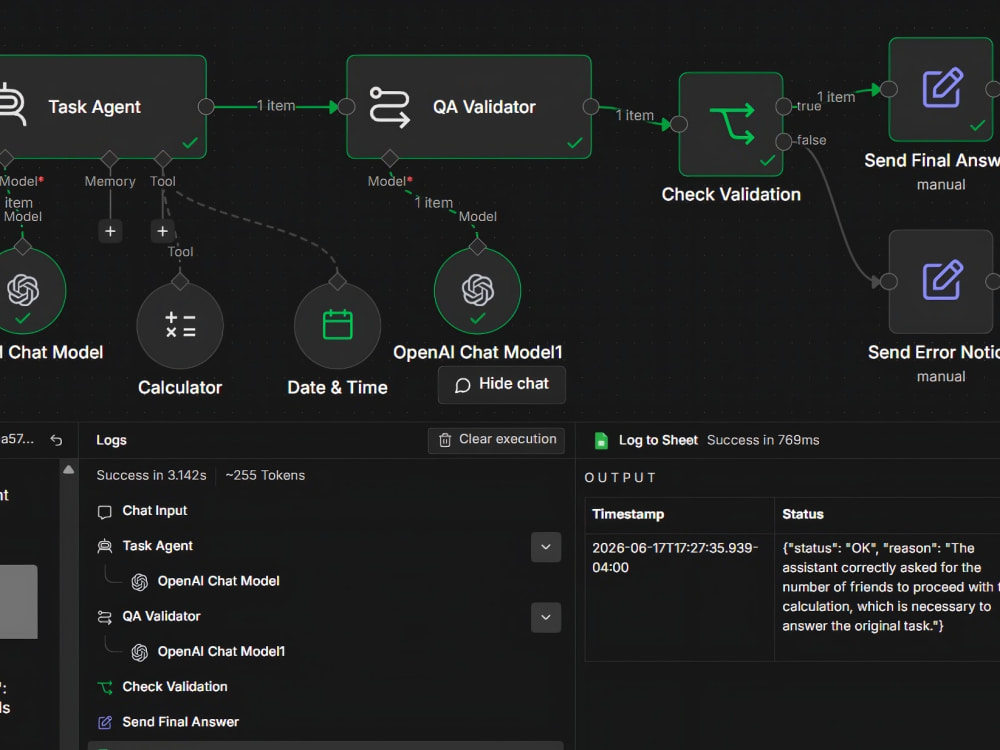This screenshot has height=750, width=1000.
Task: Click the Send Final Answer input connector
Action: click(889, 89)
